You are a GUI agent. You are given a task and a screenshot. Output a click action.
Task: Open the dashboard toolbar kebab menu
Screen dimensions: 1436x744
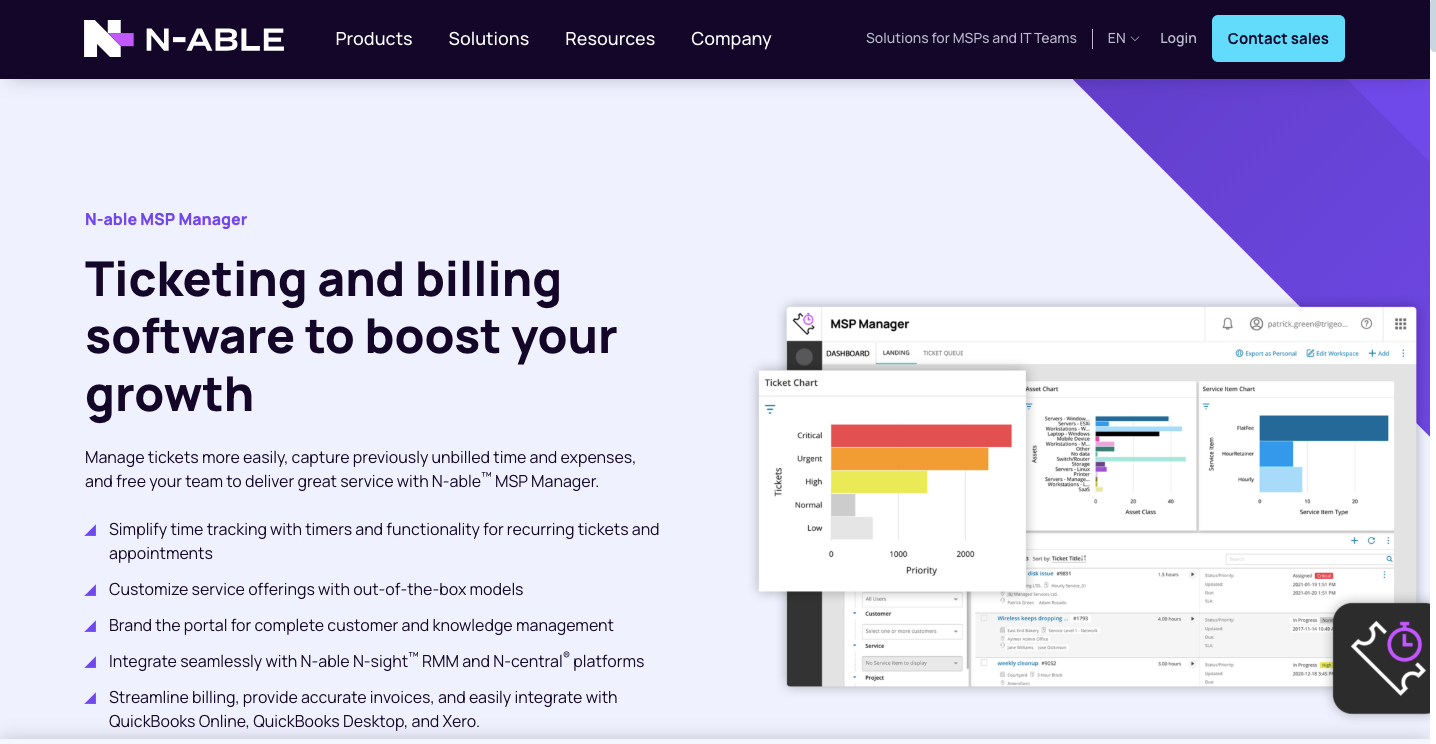tap(1403, 353)
